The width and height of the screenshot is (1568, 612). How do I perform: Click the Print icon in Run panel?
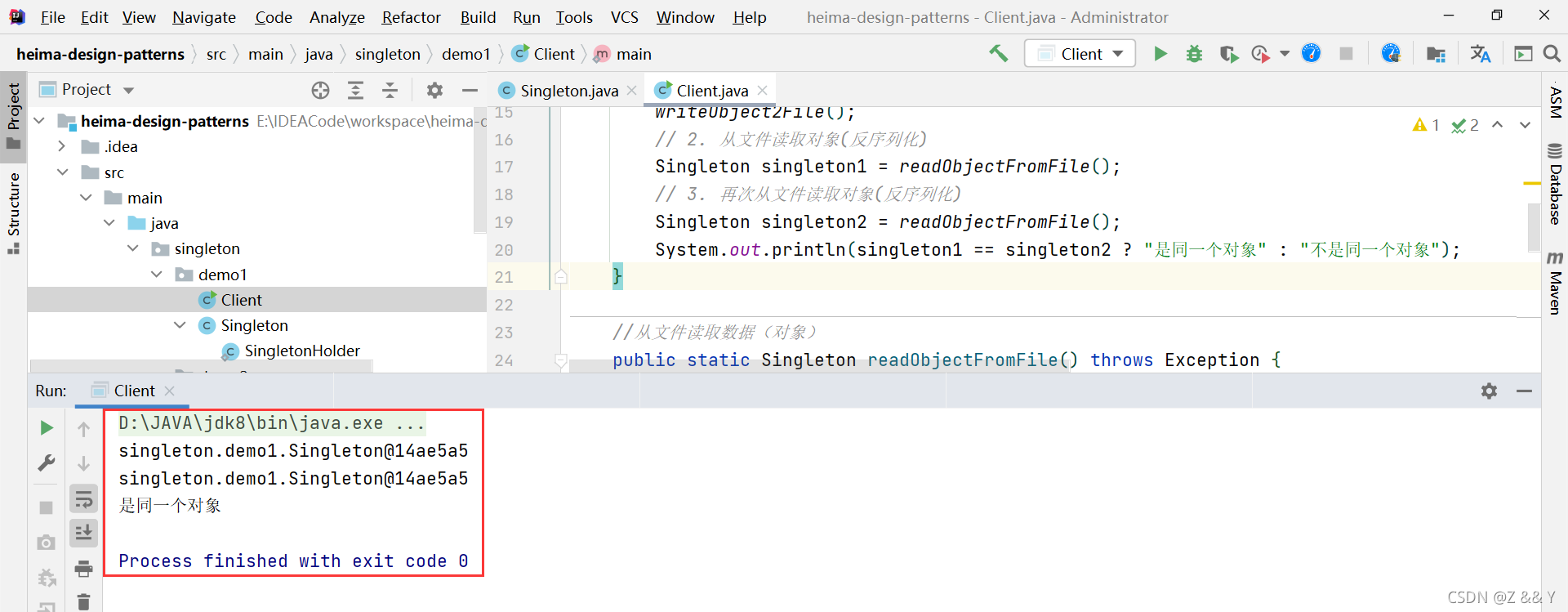(83, 568)
